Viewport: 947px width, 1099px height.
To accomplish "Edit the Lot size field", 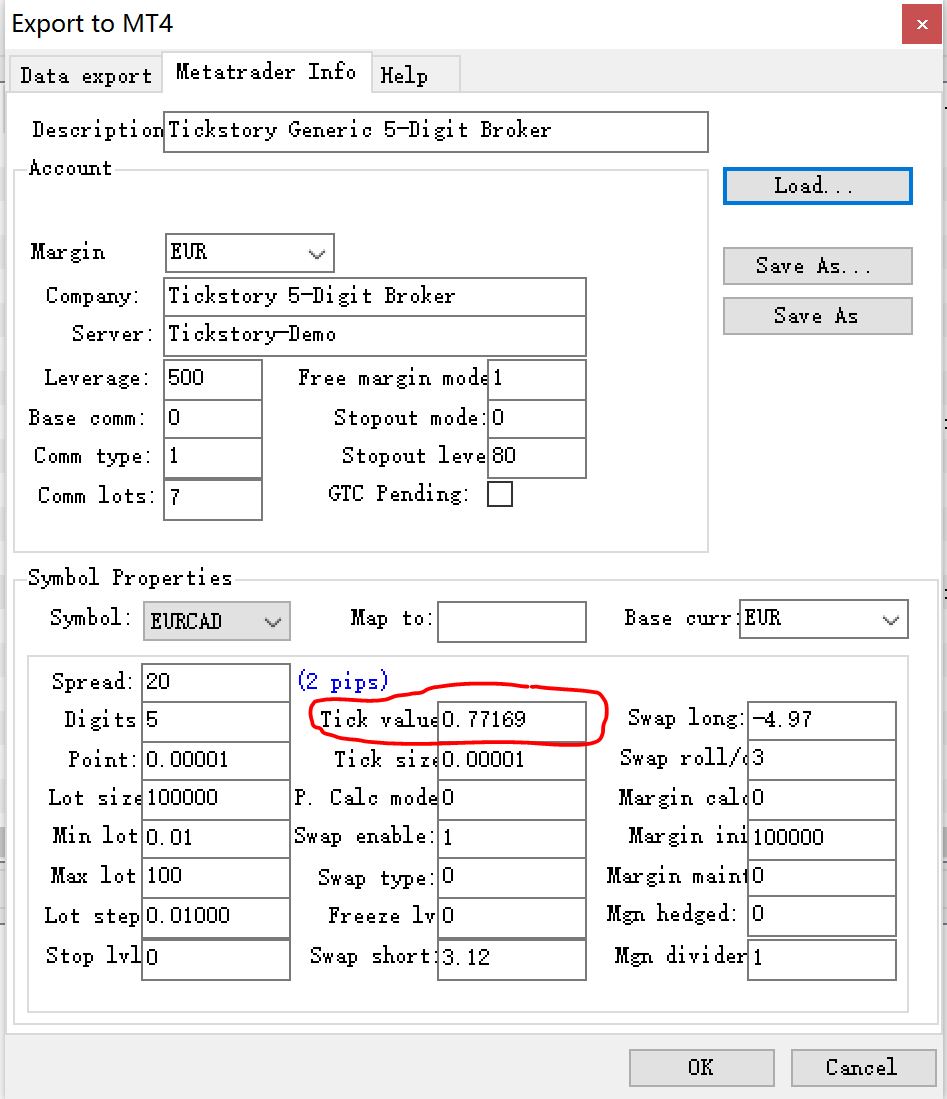I will (x=215, y=799).
